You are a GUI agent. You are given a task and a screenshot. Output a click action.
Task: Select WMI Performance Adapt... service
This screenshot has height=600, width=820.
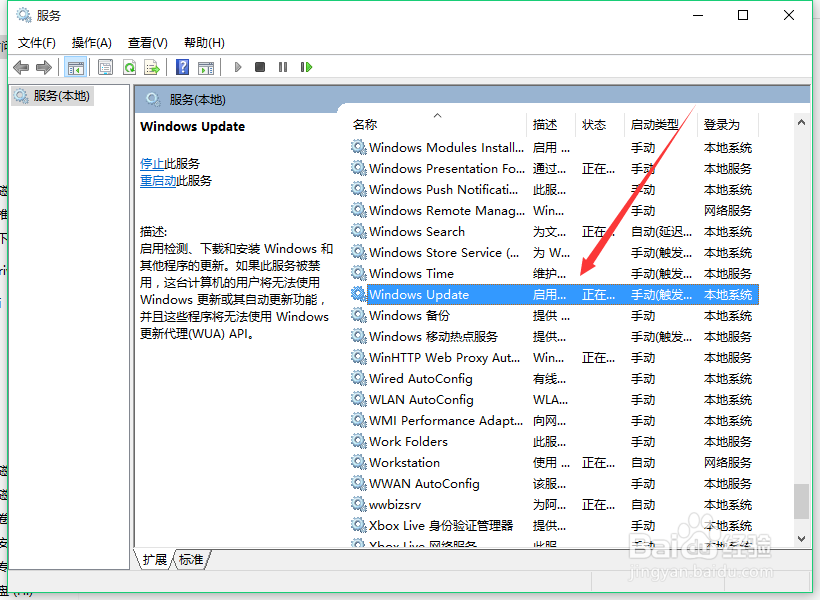tap(446, 421)
